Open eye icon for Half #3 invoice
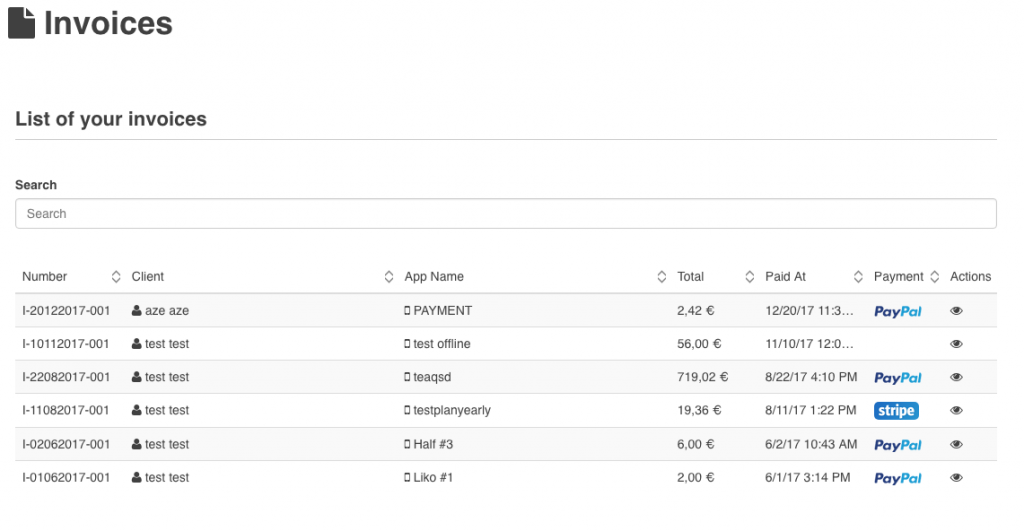Image resolution: width=1024 pixels, height=531 pixels. click(x=956, y=445)
